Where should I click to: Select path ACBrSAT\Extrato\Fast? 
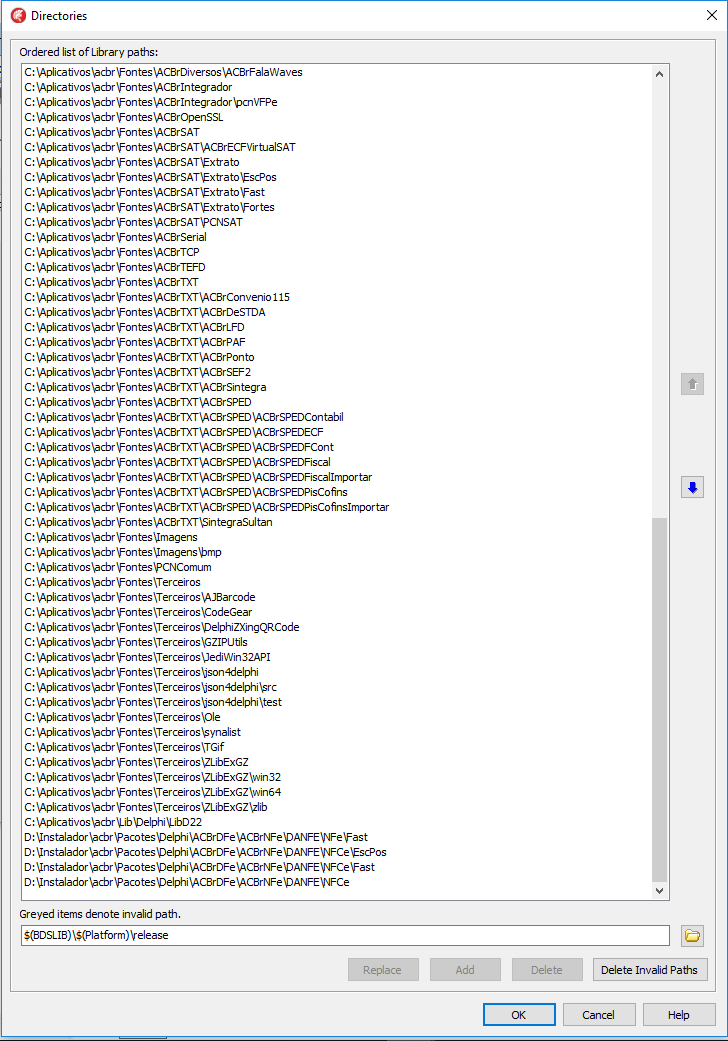(x=144, y=193)
